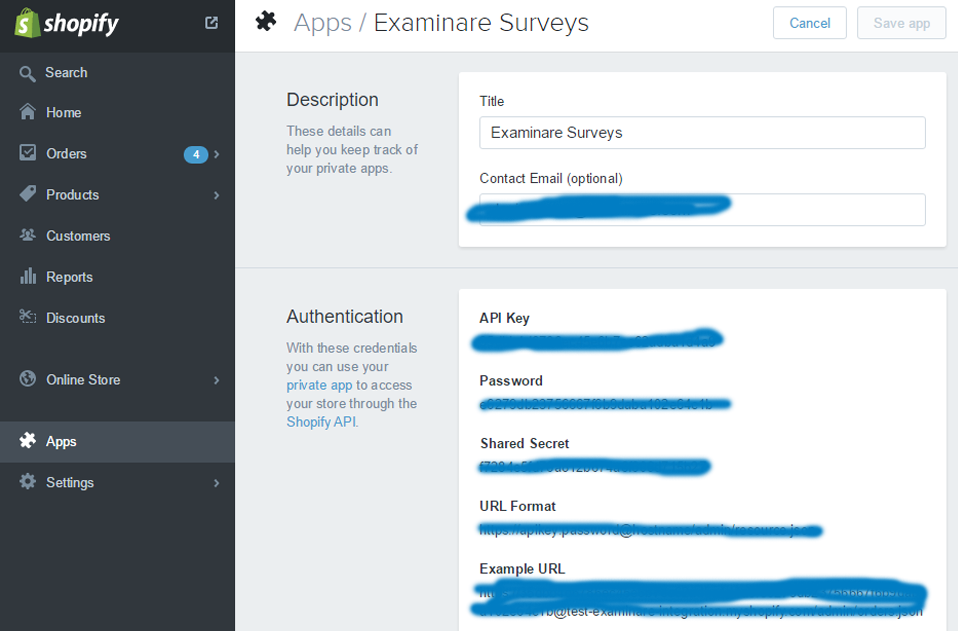Click the Products tag icon
Viewport: 958px width, 631px height.
(27, 194)
